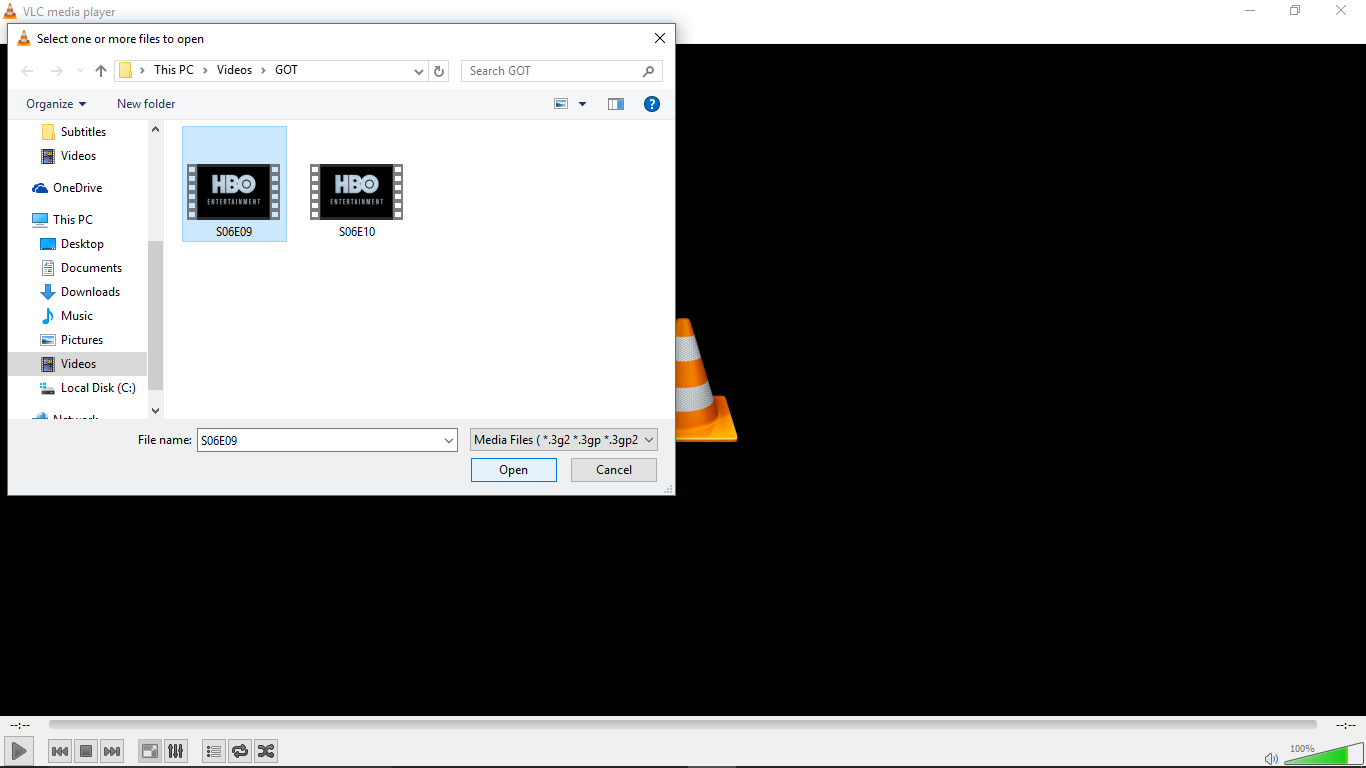Open VLC extended settings icon

point(175,751)
